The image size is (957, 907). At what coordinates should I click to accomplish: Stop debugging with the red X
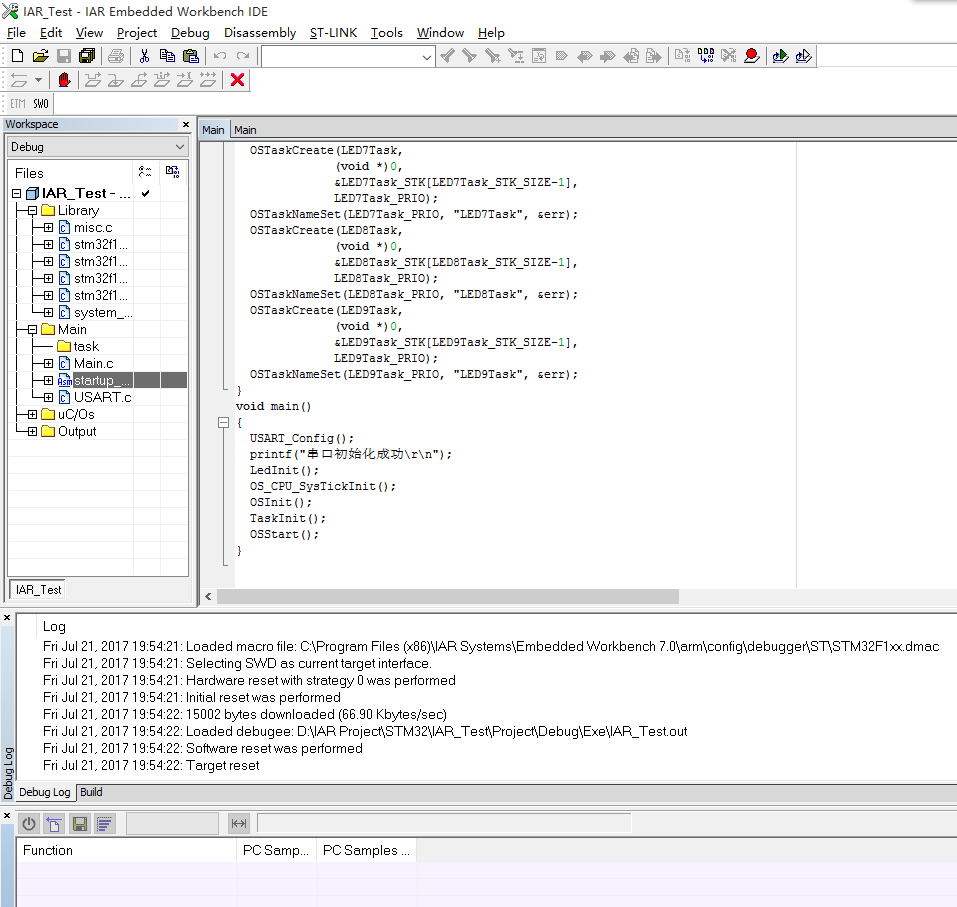point(237,80)
